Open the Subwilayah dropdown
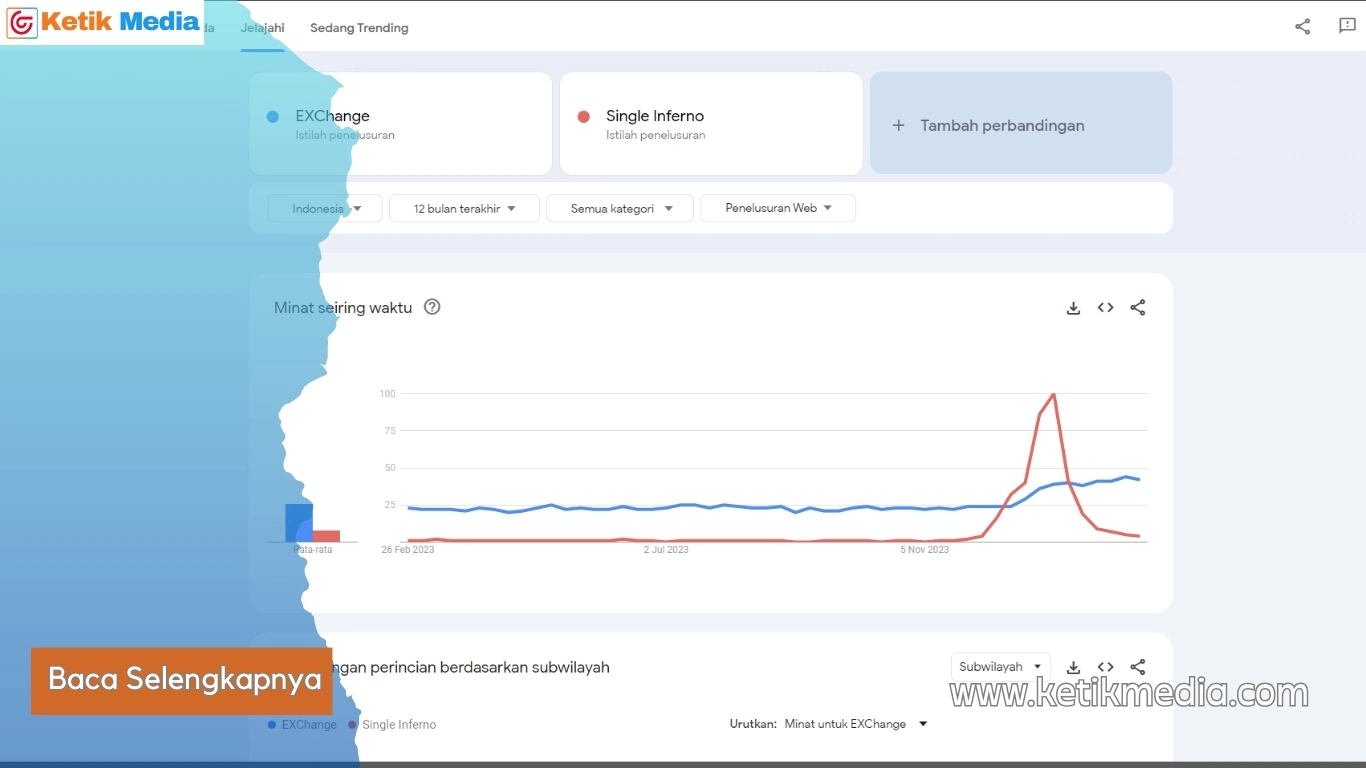 (x=1000, y=667)
